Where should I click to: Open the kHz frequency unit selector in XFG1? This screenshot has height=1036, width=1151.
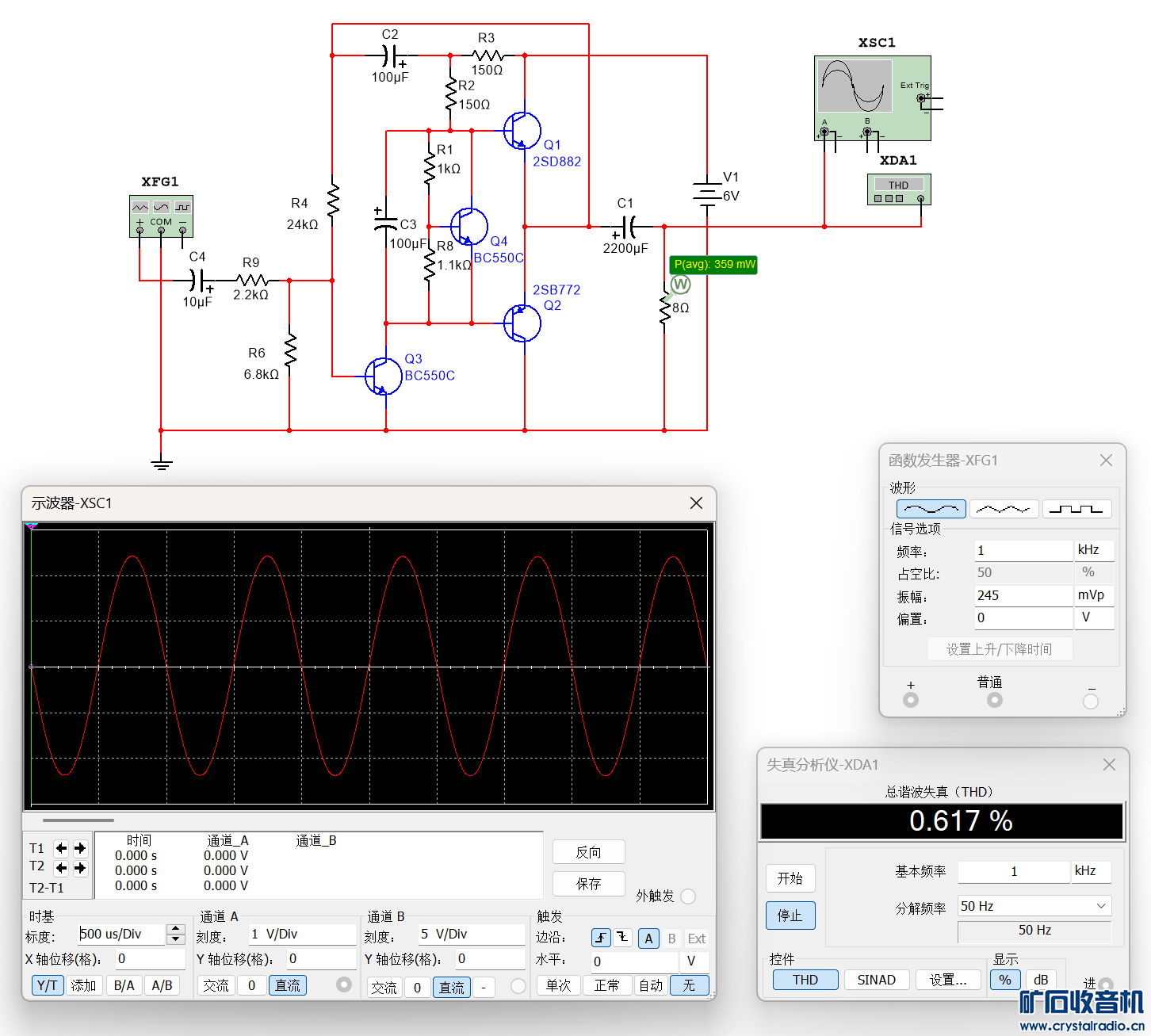coord(1094,550)
